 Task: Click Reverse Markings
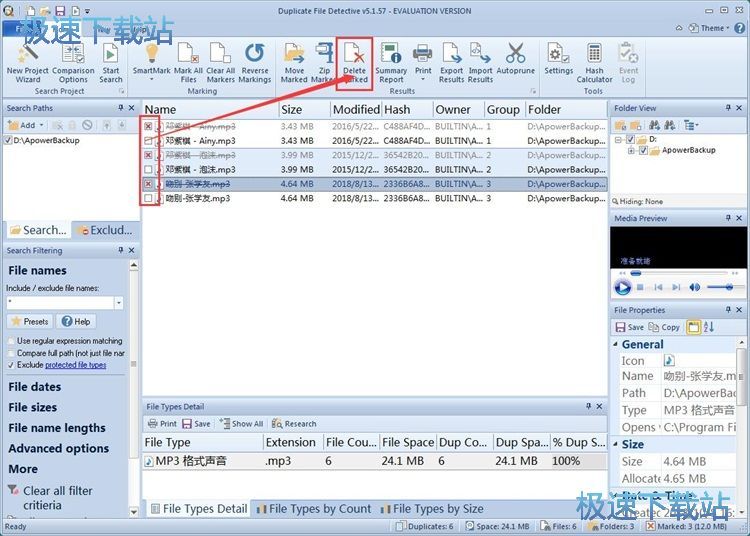pos(254,63)
